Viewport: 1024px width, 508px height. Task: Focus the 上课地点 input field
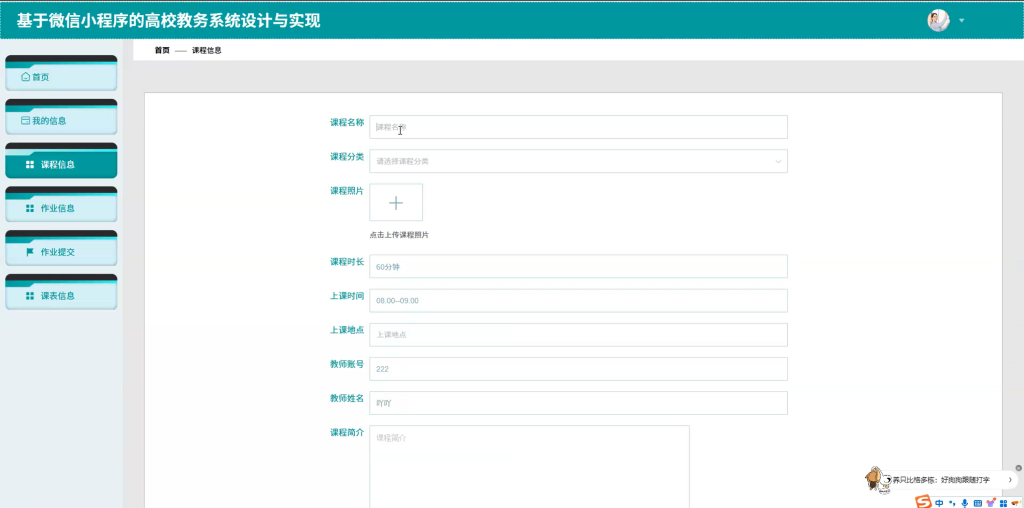tap(578, 334)
